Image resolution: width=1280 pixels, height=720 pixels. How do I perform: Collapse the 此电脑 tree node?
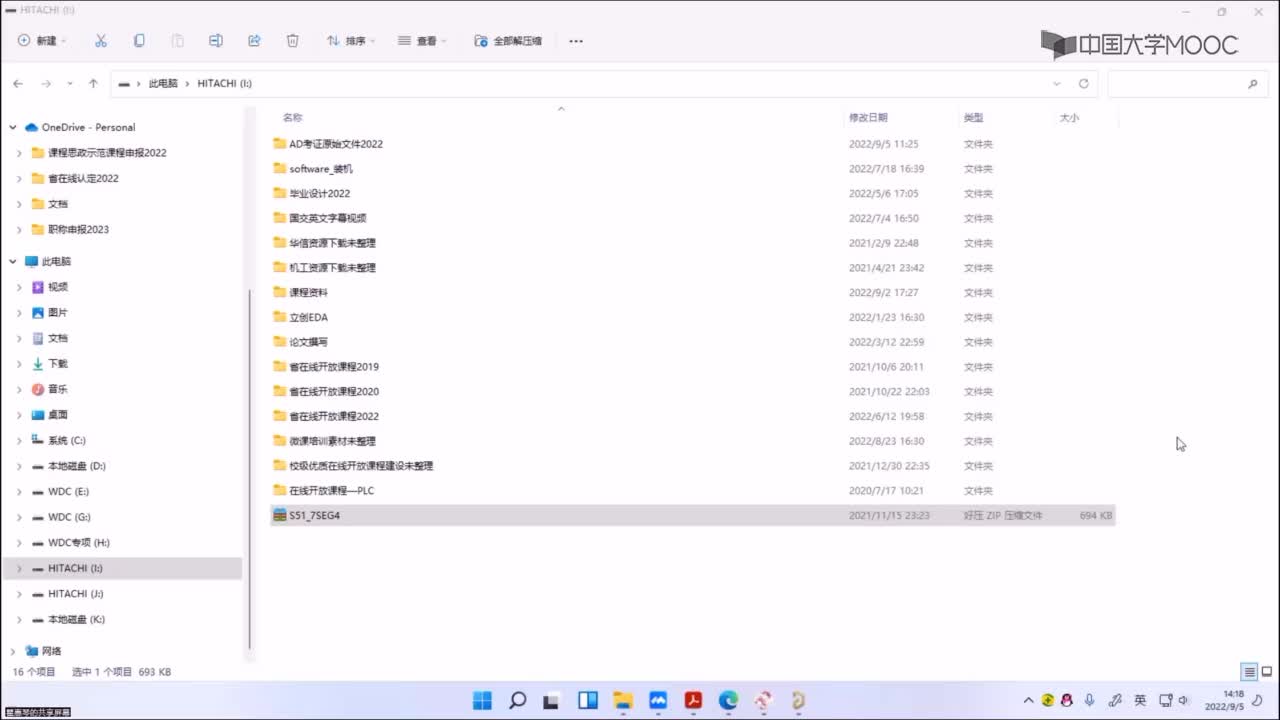coord(13,261)
